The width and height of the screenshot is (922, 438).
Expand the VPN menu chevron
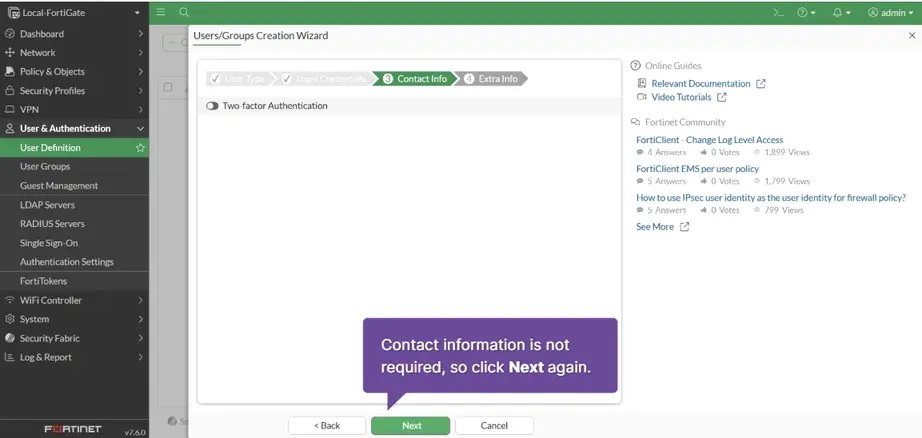(141, 109)
